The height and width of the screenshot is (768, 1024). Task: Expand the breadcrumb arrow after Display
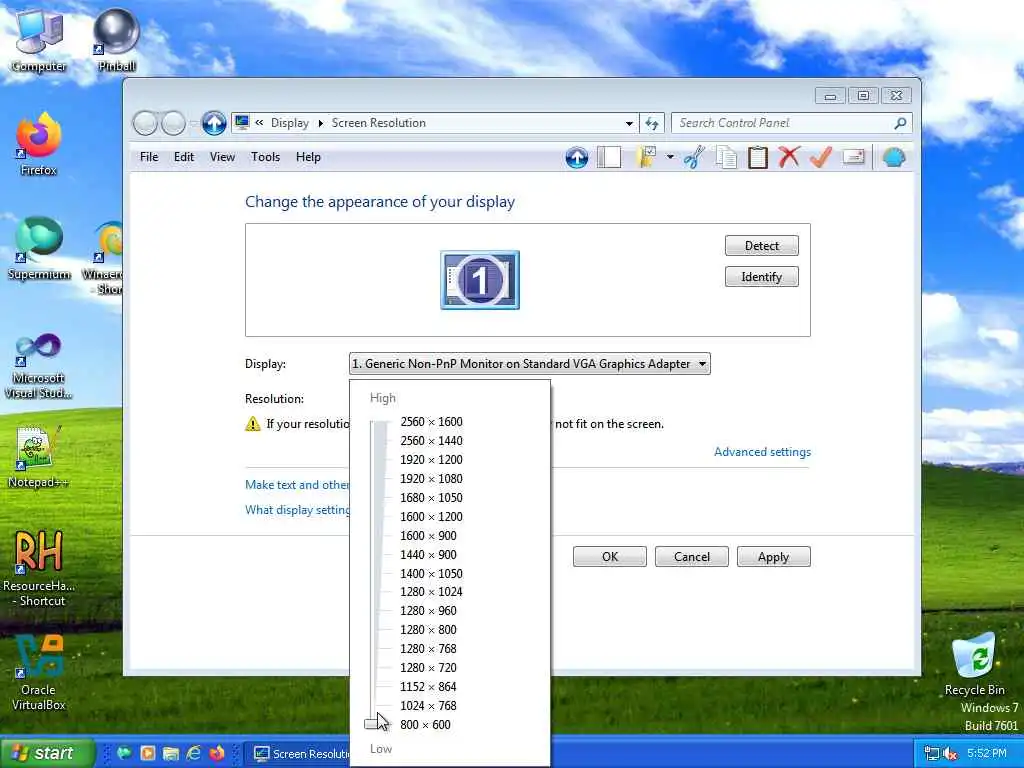click(321, 123)
